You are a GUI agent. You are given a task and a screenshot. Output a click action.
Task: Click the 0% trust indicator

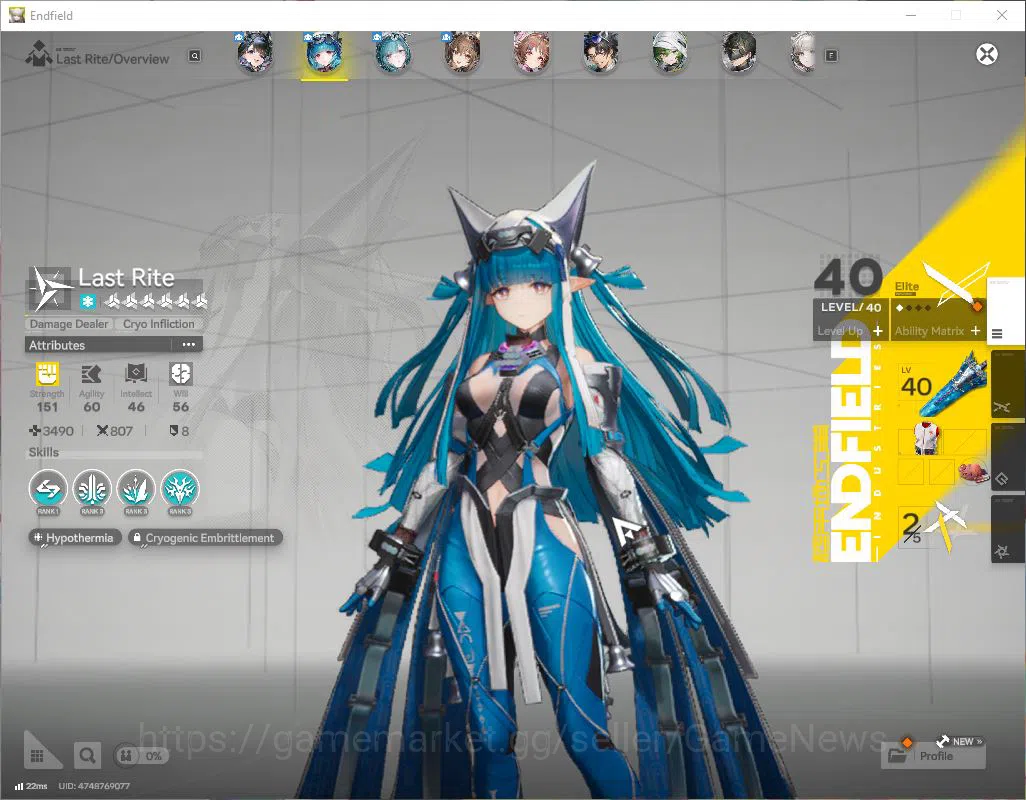tap(141, 756)
